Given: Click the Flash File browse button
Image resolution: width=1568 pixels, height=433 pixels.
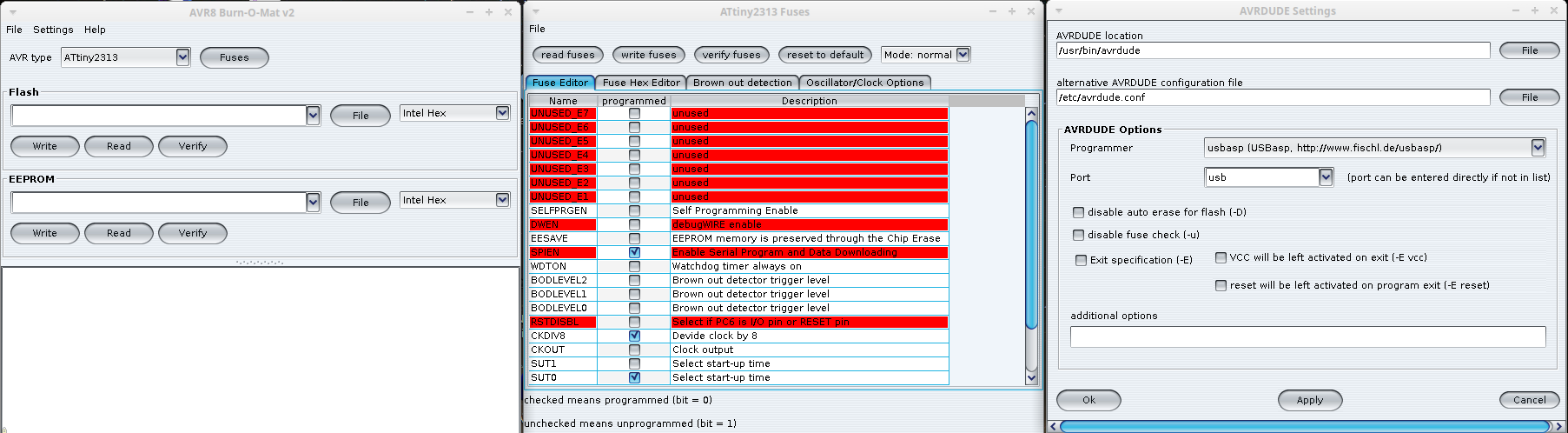Looking at the screenshot, I should point(361,116).
